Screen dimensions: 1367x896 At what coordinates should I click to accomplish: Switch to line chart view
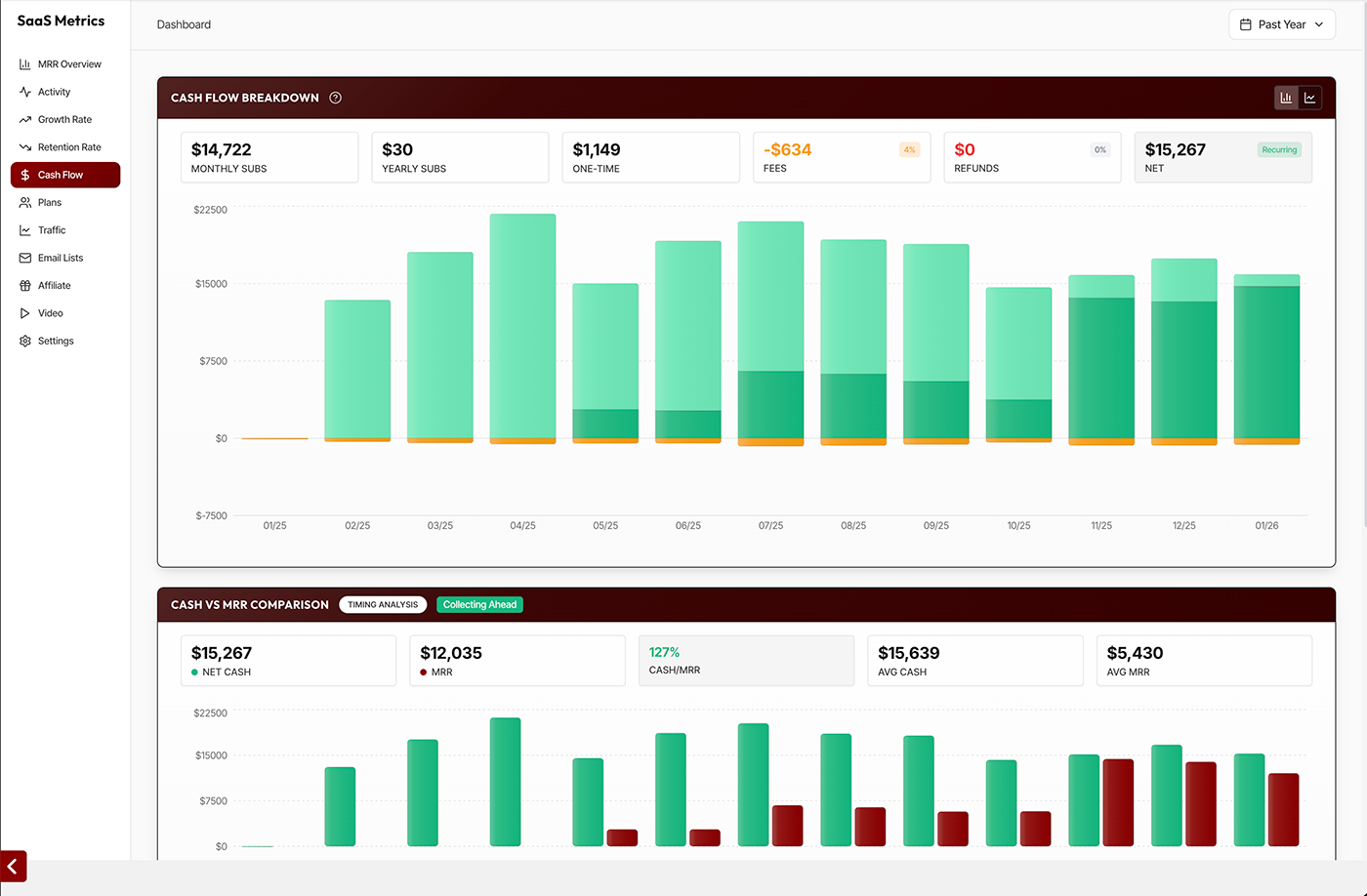tap(1310, 98)
